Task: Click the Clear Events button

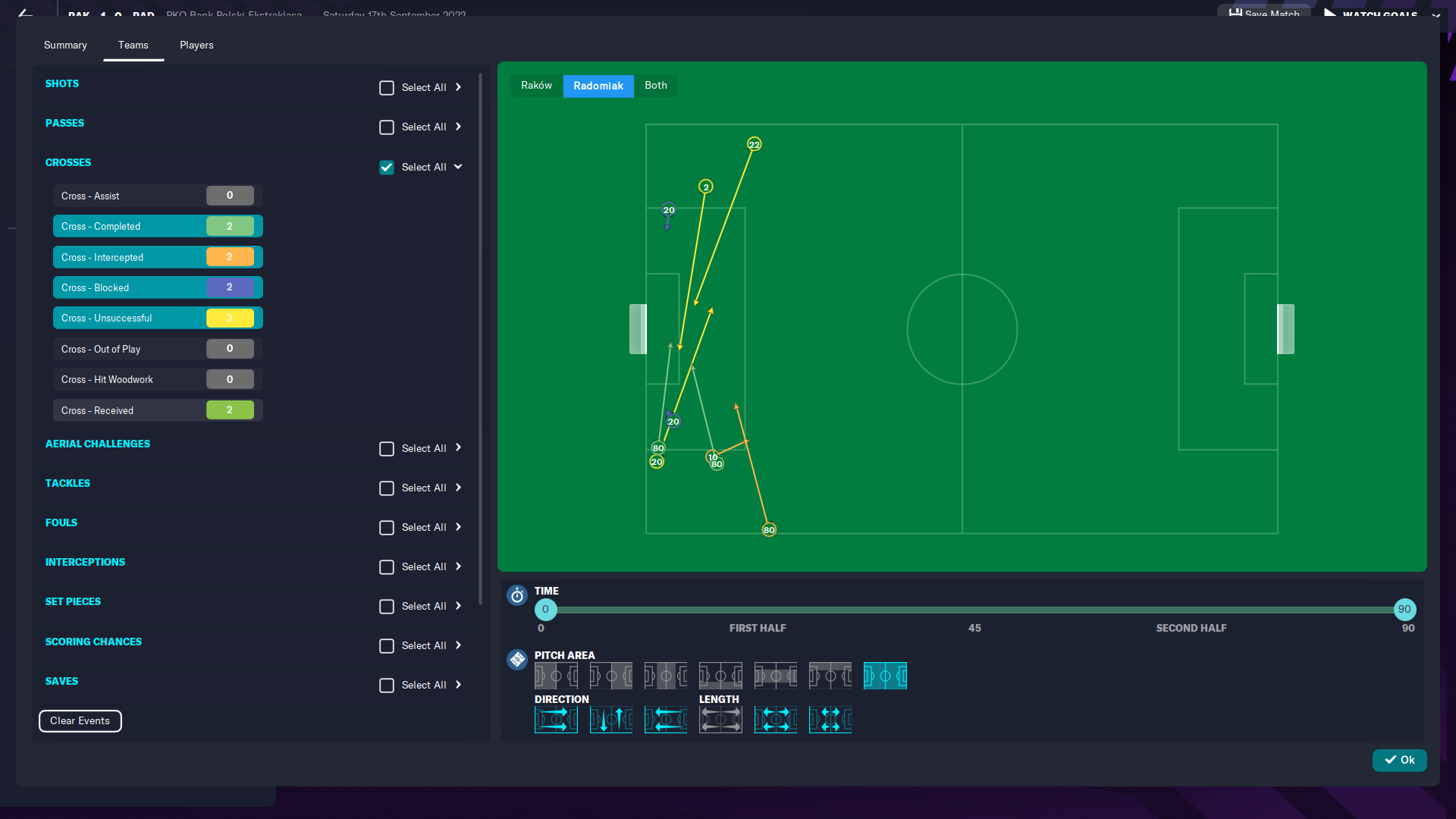Action: click(x=80, y=721)
